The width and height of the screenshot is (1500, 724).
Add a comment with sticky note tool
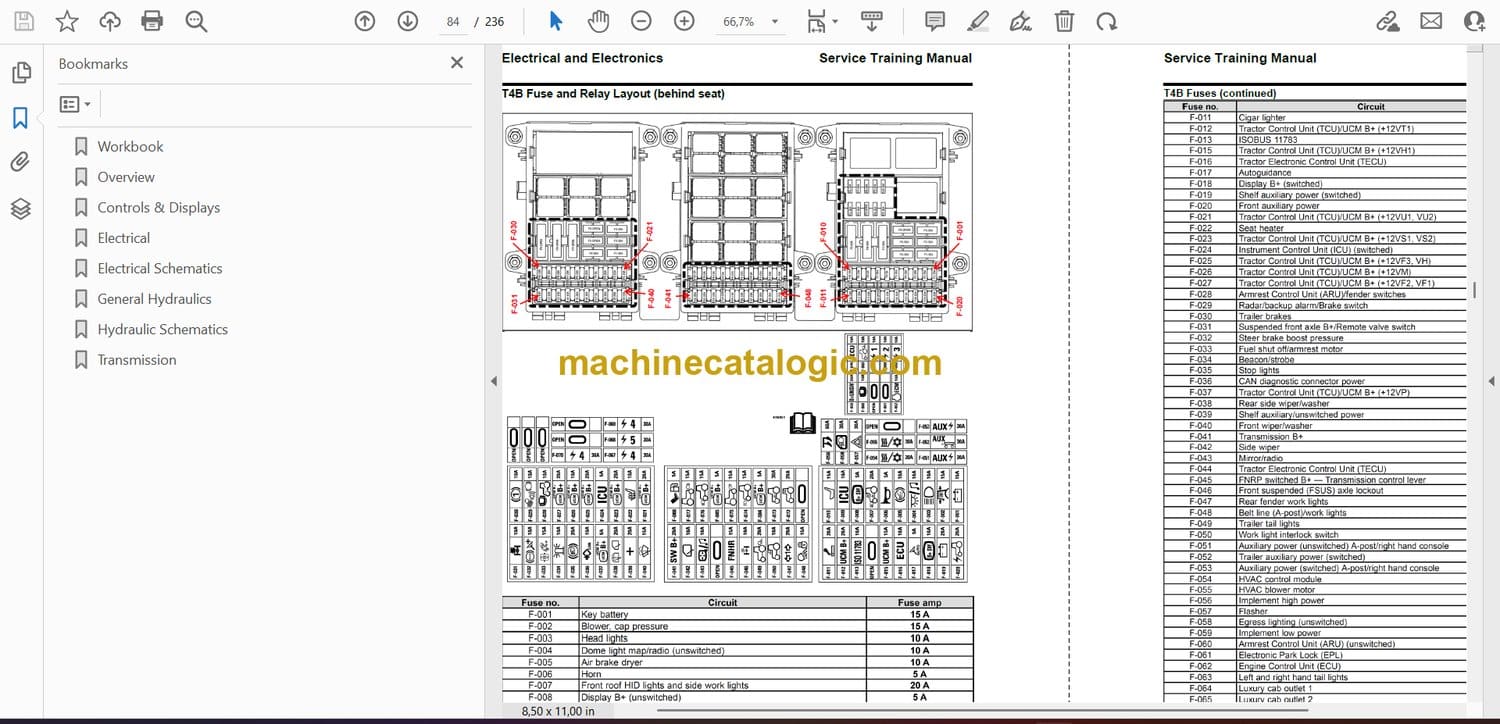pyautogui.click(x=935, y=21)
